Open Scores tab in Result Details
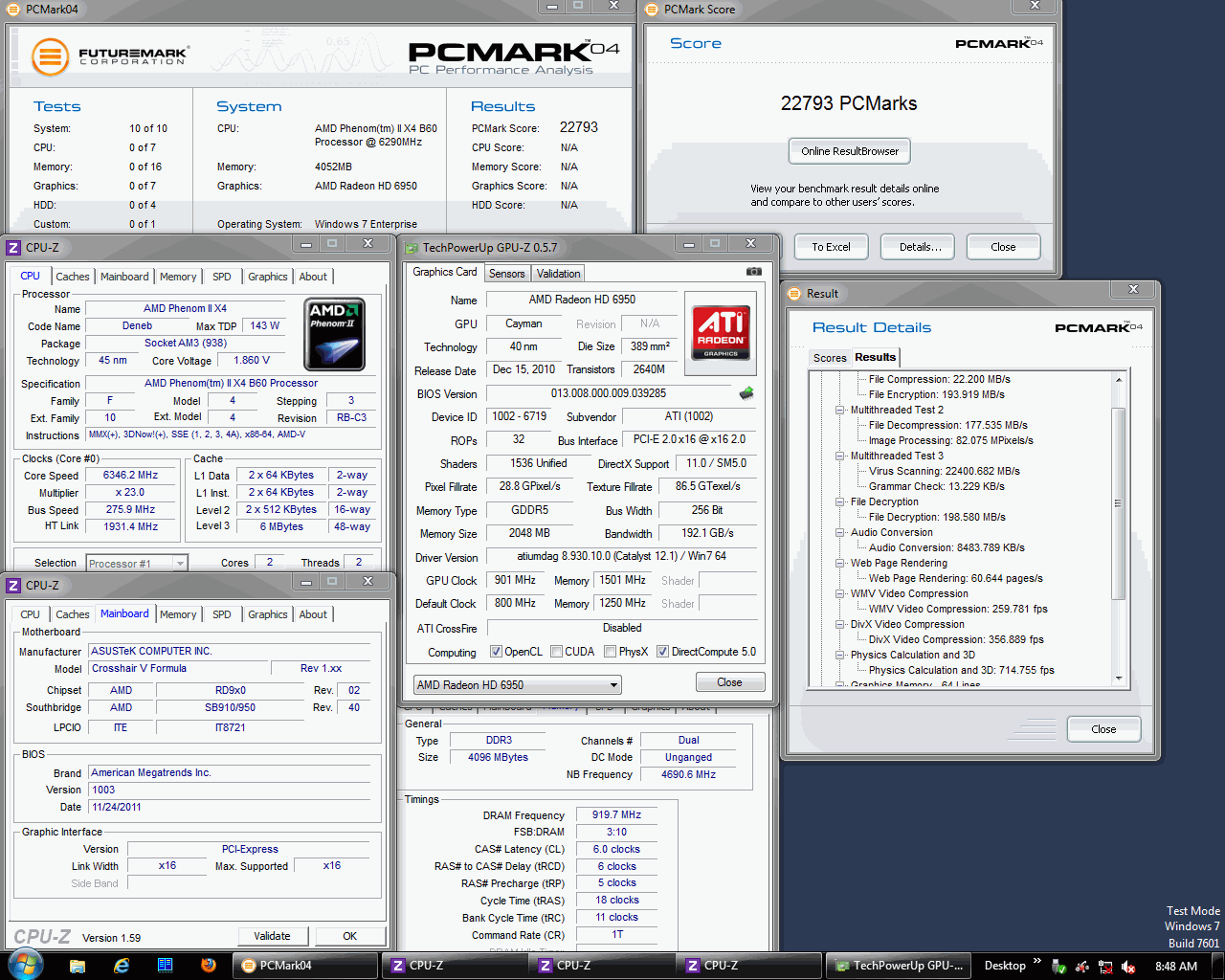The width and height of the screenshot is (1225, 980). (x=830, y=358)
